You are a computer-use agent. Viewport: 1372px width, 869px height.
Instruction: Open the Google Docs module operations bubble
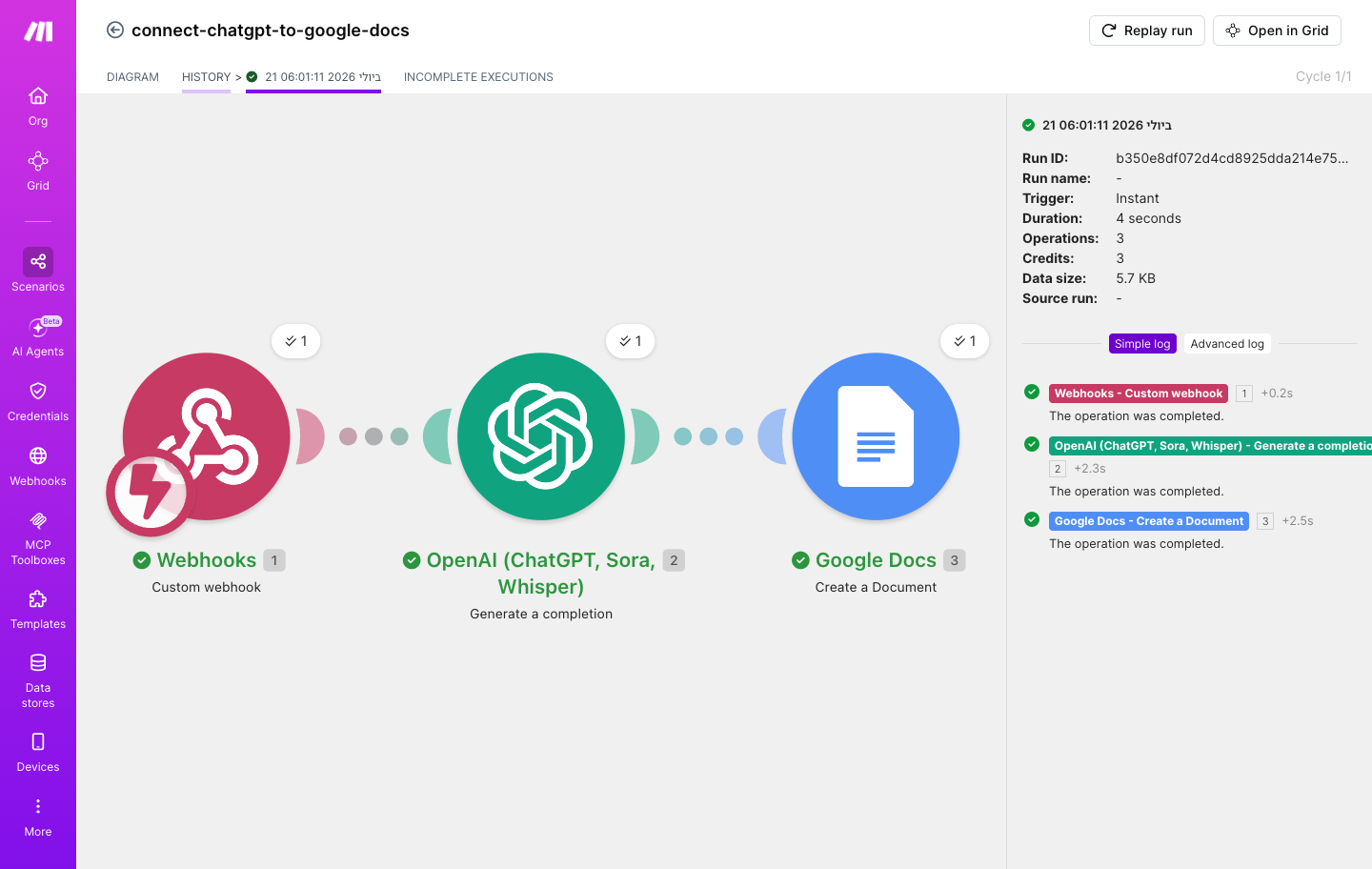pyautogui.click(x=965, y=341)
